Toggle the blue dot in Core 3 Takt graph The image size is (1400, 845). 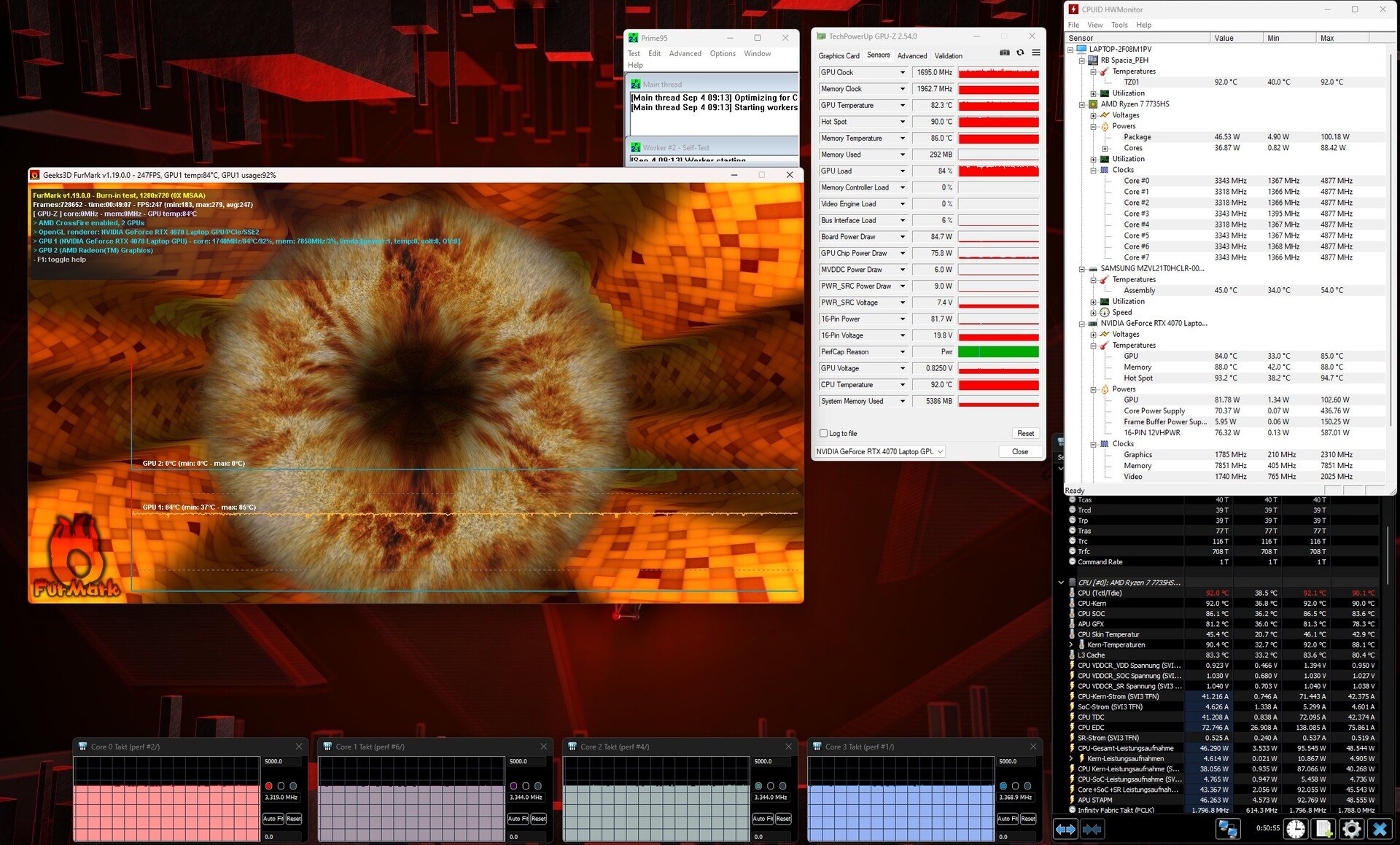pyautogui.click(x=1003, y=786)
